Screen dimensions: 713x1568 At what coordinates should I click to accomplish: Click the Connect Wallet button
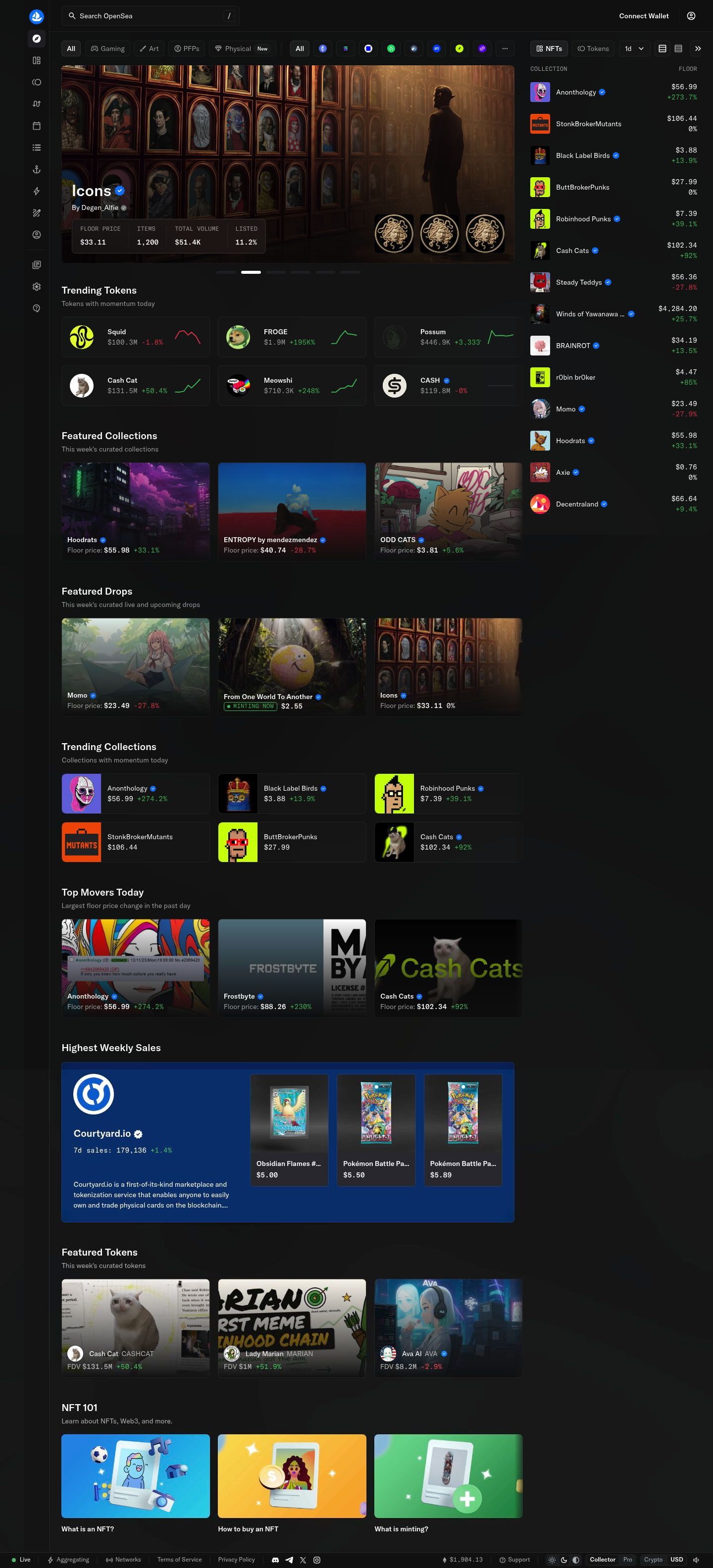pos(644,16)
